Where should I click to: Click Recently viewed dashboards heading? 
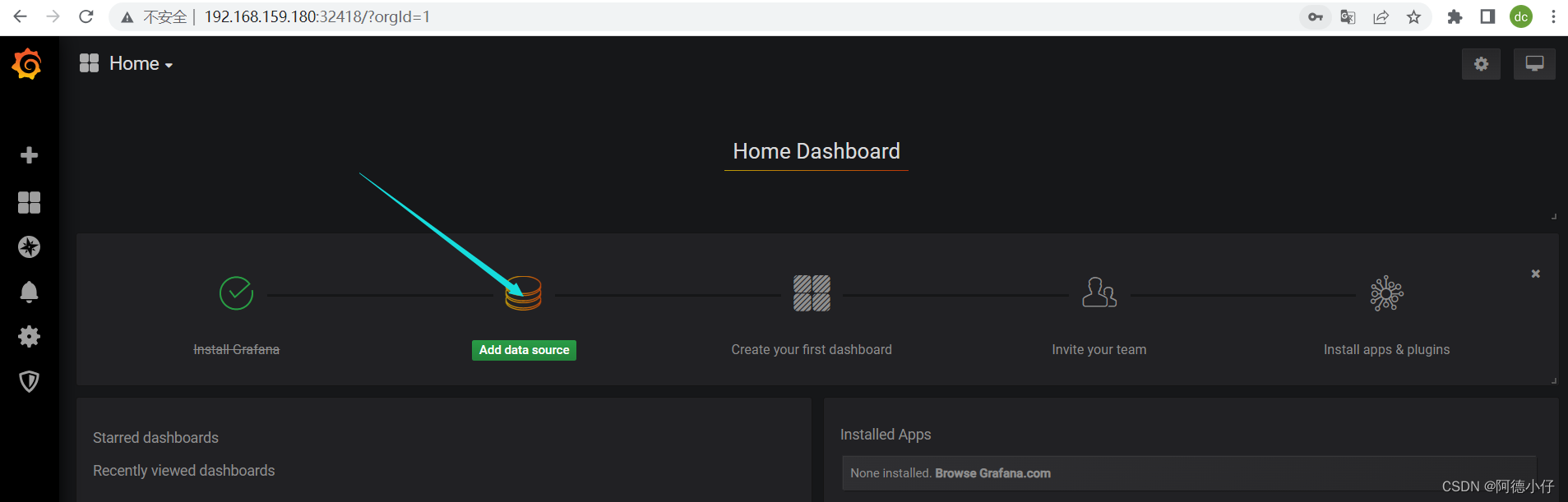tap(184, 471)
